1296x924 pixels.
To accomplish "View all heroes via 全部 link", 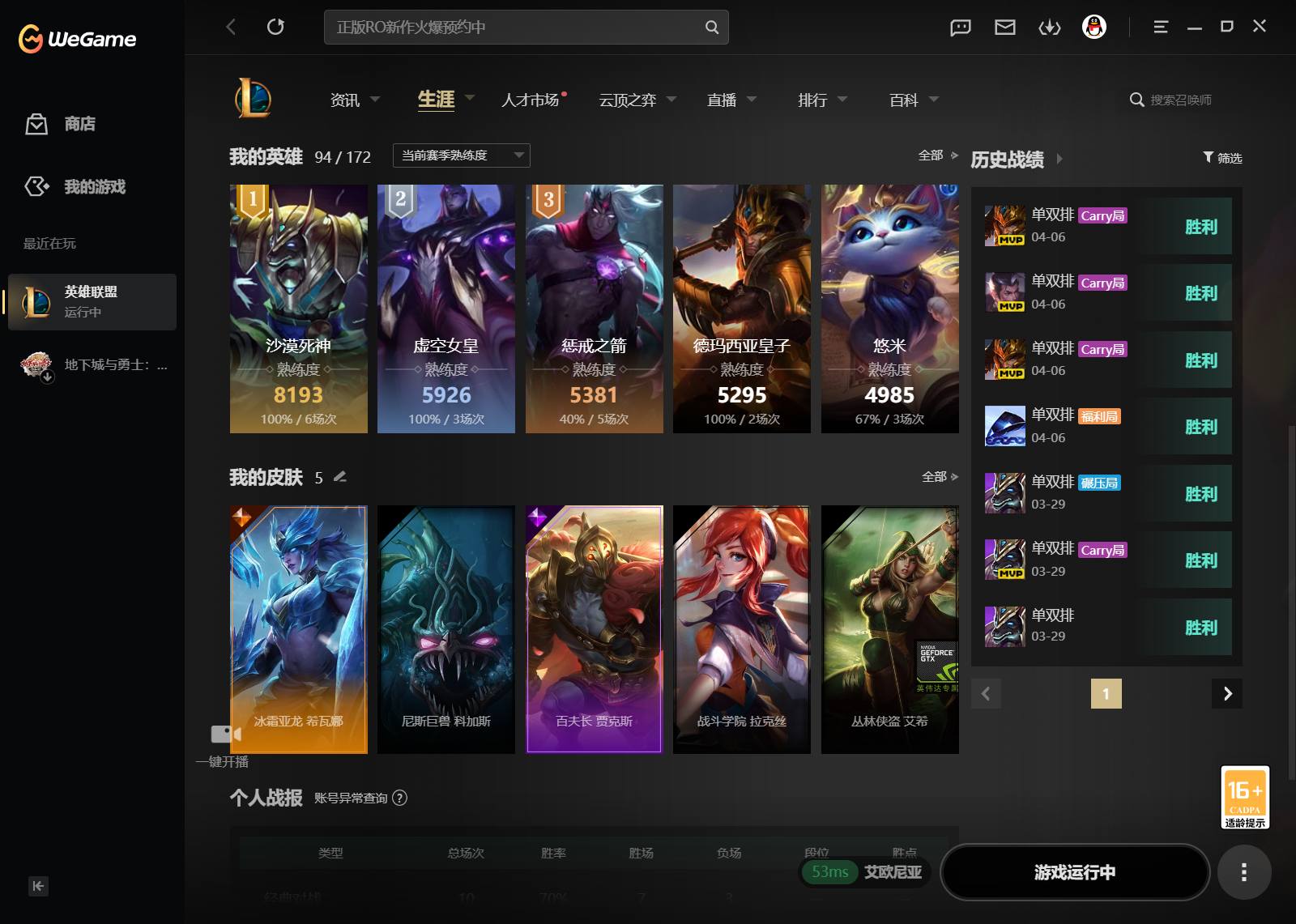I will (938, 155).
